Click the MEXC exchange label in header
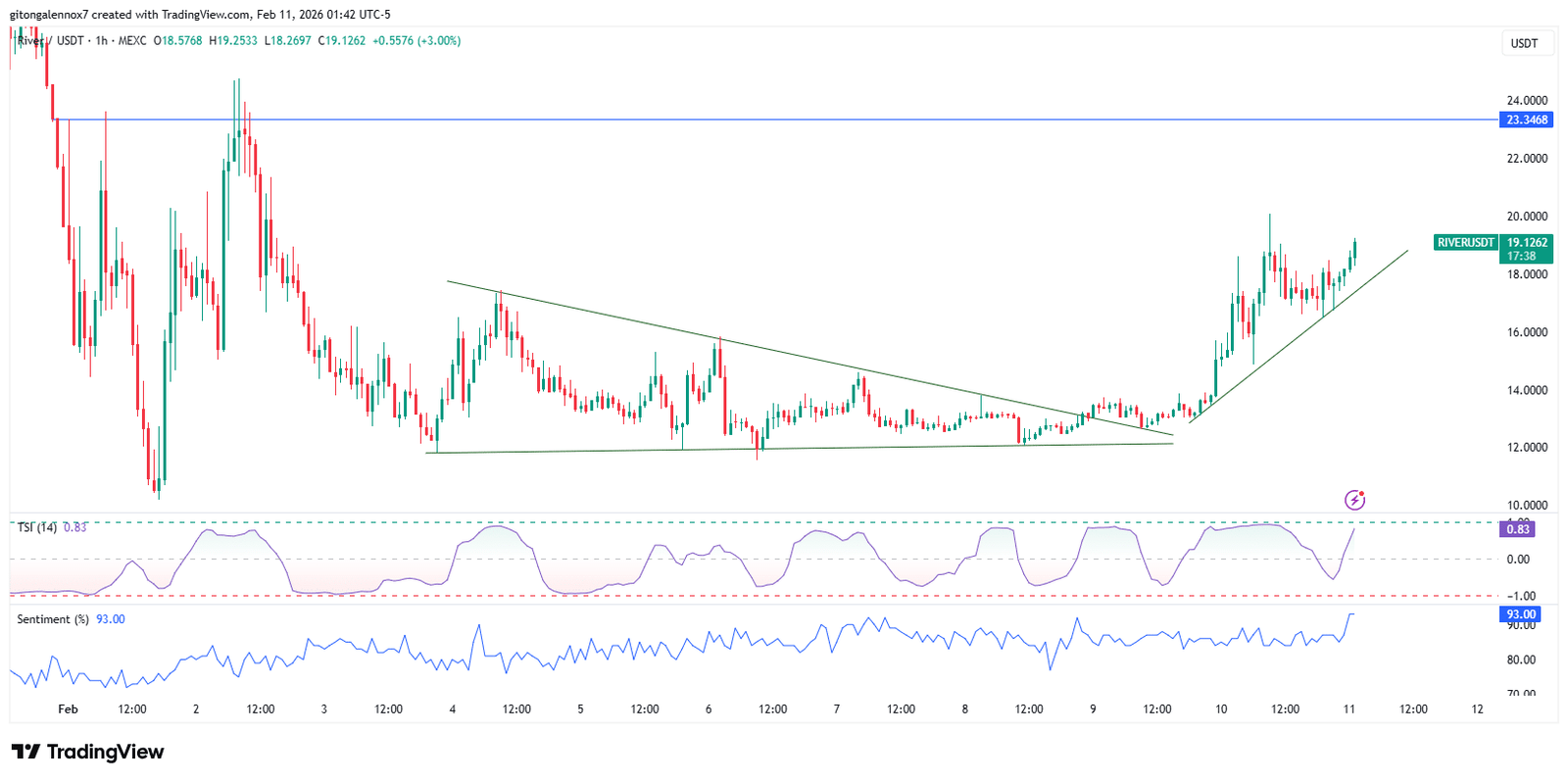This screenshot has width=1568, height=781. point(132,41)
